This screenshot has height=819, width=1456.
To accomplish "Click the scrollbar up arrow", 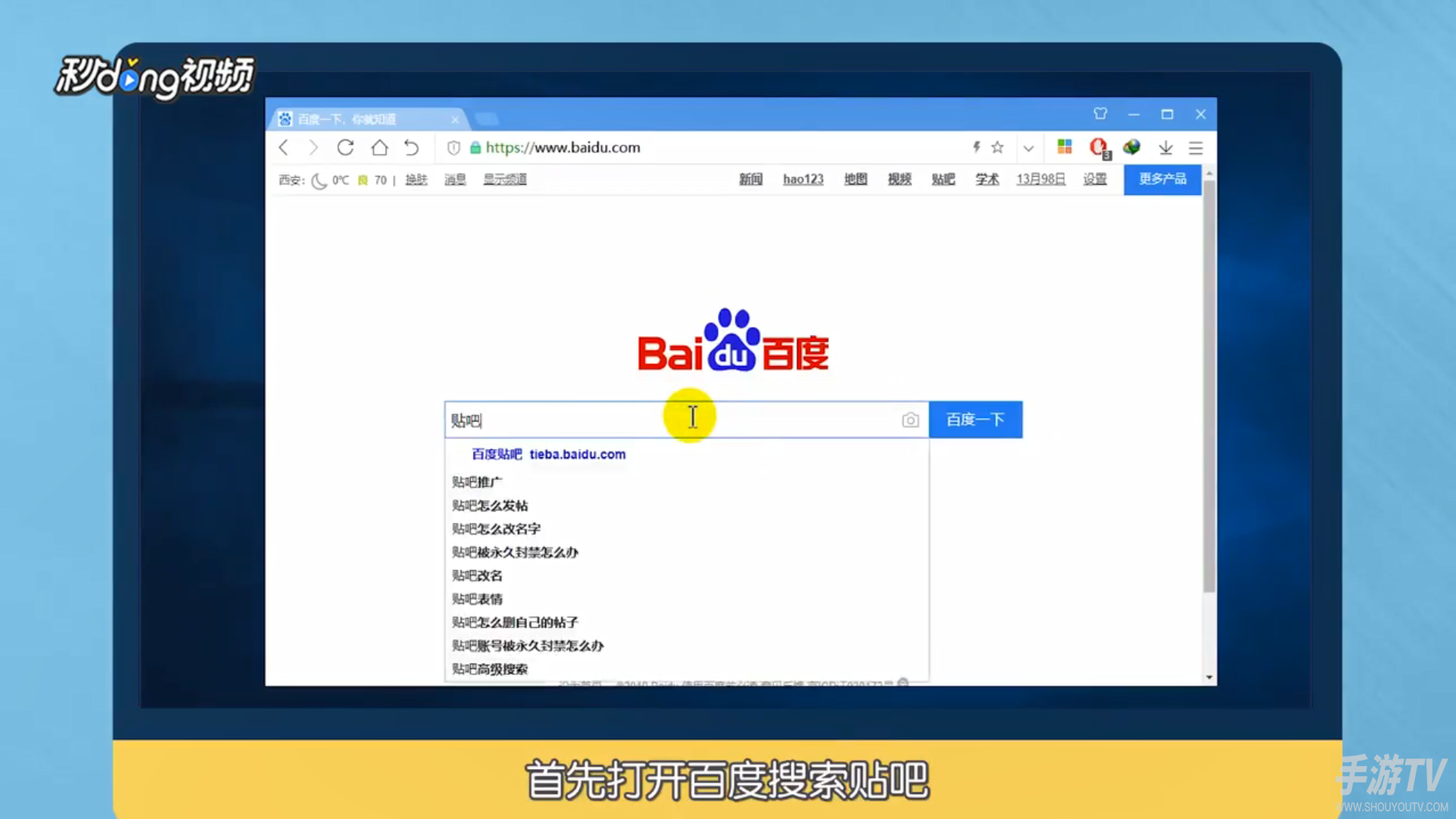I will pyautogui.click(x=1209, y=174).
